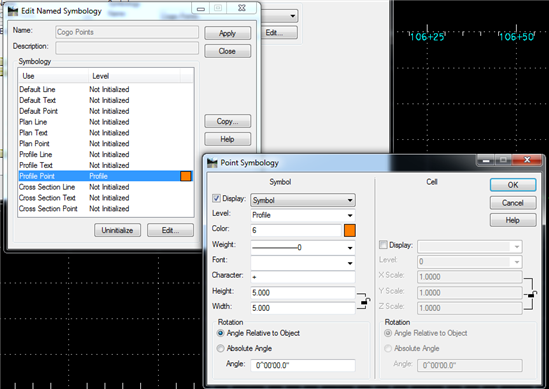This screenshot has width=549, height=389.
Task: Select Symbol Angle Relative to Object radio
Action: point(220,333)
